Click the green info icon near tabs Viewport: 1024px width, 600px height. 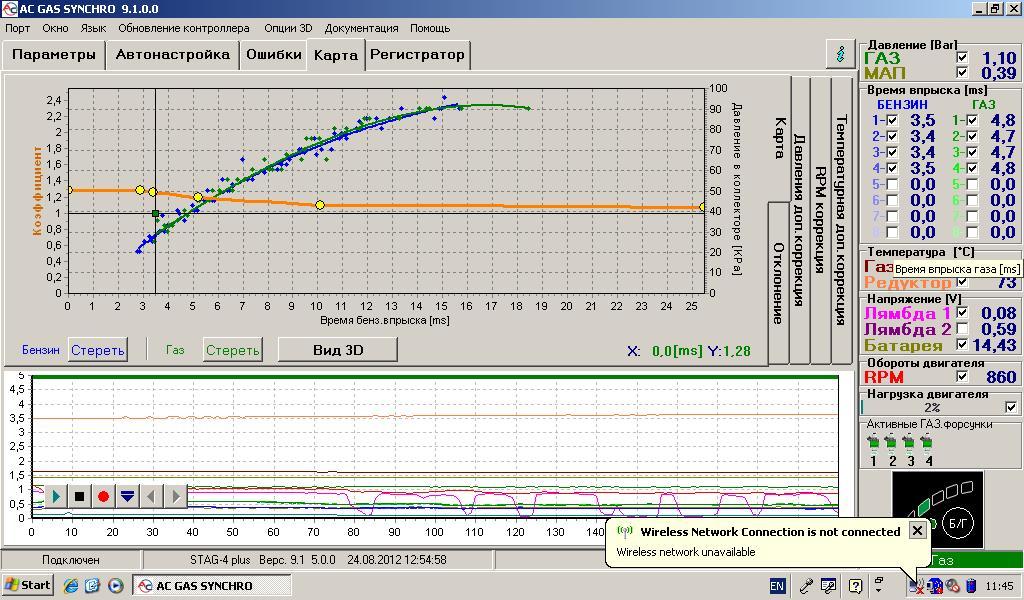tap(840, 54)
